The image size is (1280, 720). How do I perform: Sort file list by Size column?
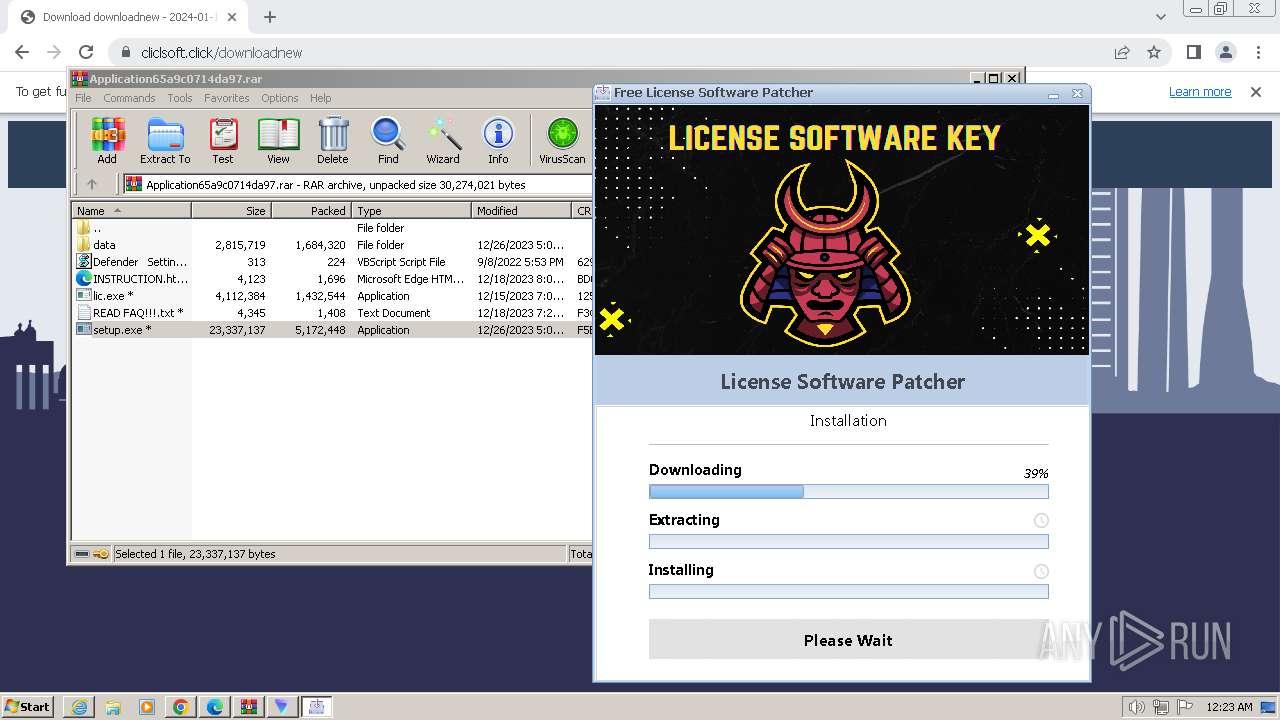(x=231, y=210)
